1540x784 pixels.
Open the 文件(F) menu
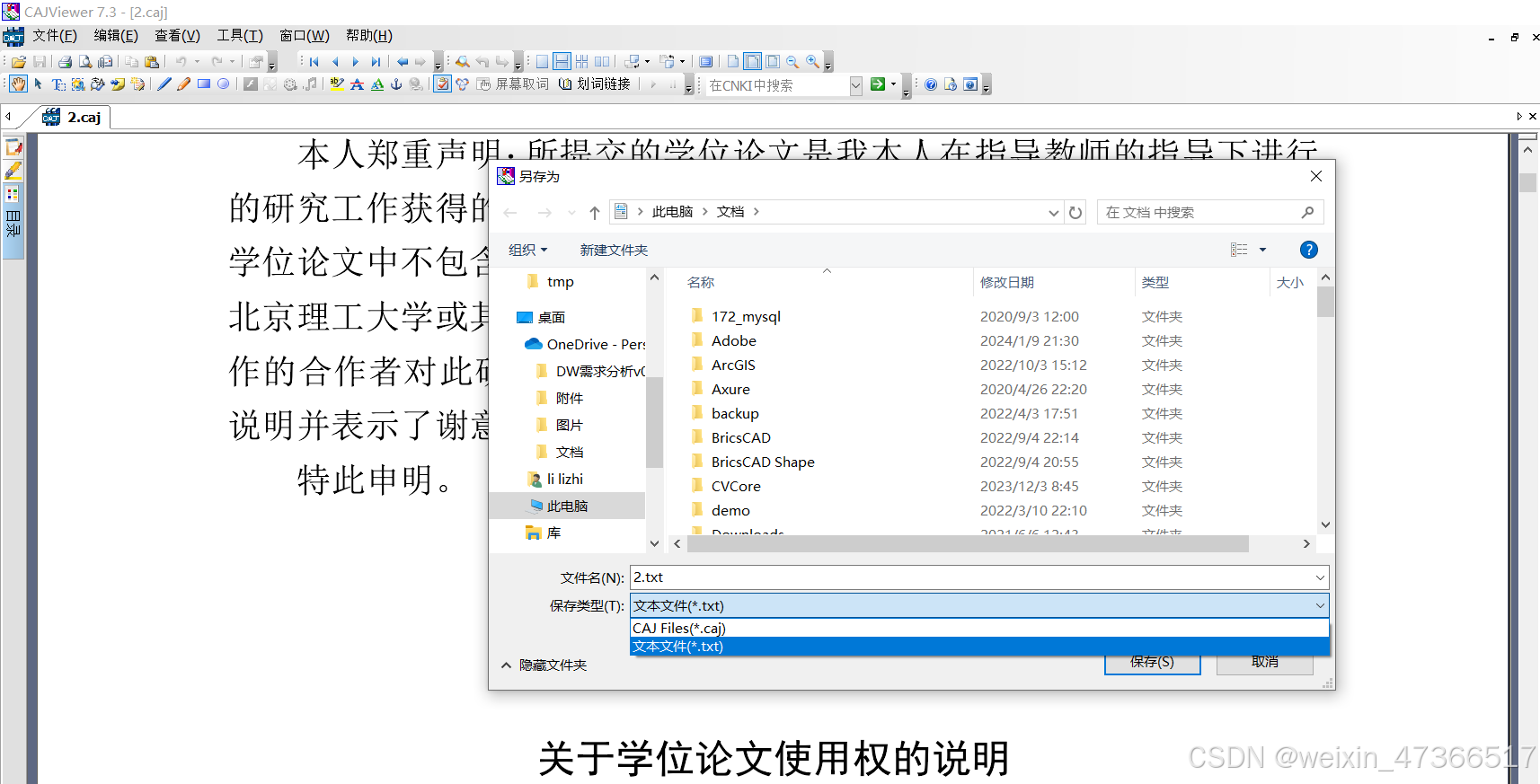point(55,36)
